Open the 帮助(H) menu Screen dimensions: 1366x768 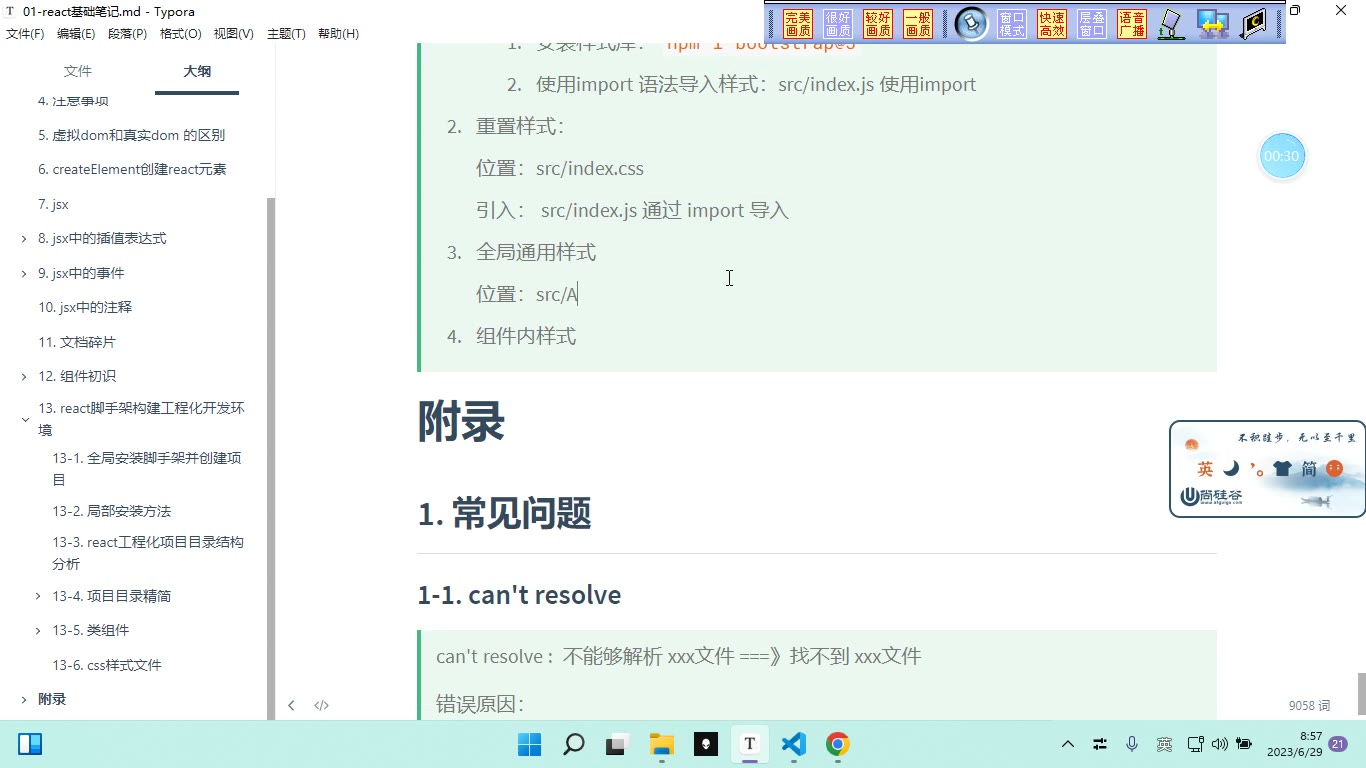(338, 34)
